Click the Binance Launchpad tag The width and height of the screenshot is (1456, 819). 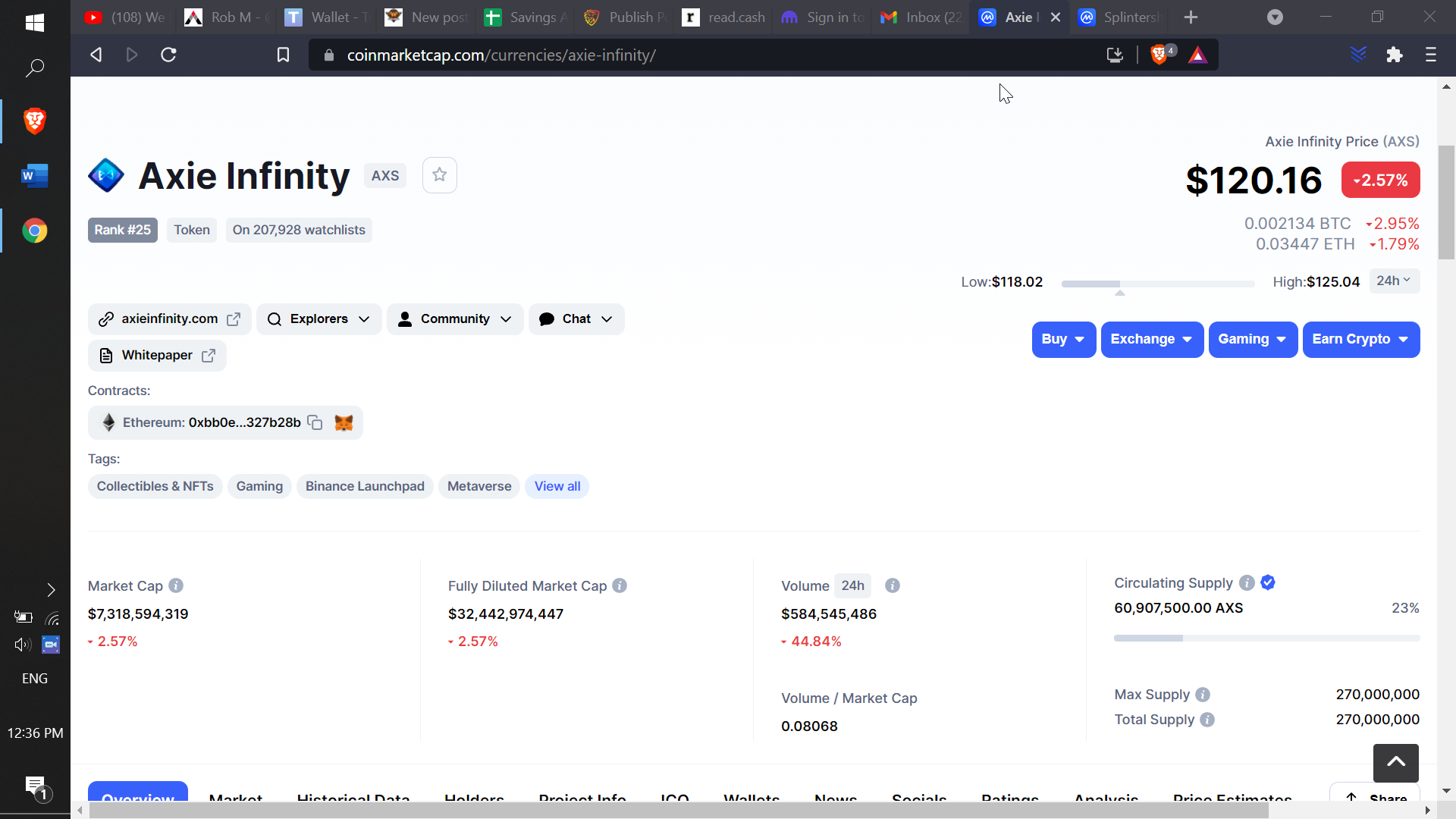pos(365,487)
